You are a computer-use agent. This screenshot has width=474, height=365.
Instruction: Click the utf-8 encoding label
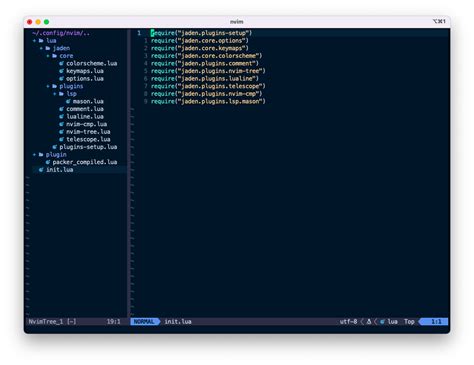[348, 322]
